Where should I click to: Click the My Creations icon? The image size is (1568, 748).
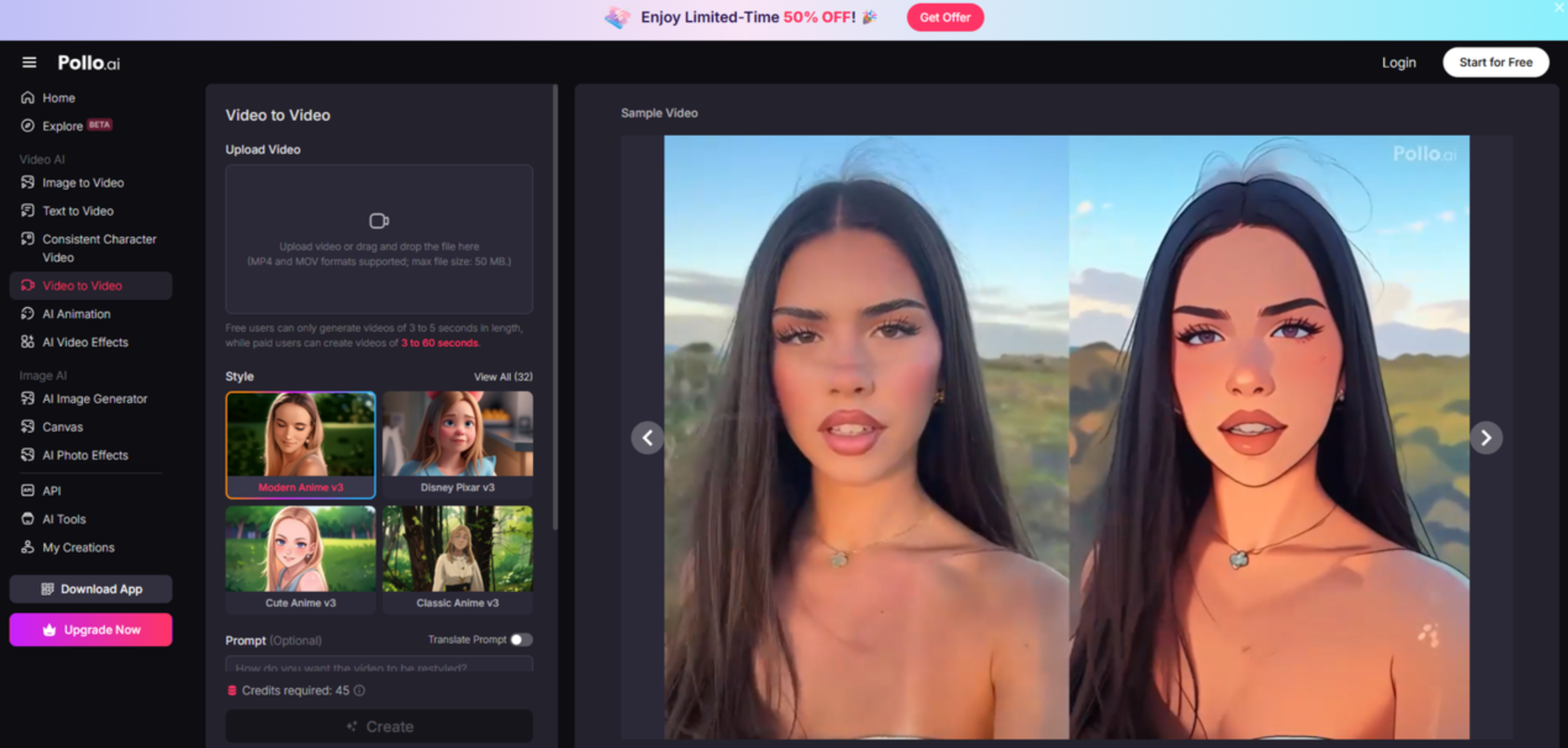(x=27, y=547)
